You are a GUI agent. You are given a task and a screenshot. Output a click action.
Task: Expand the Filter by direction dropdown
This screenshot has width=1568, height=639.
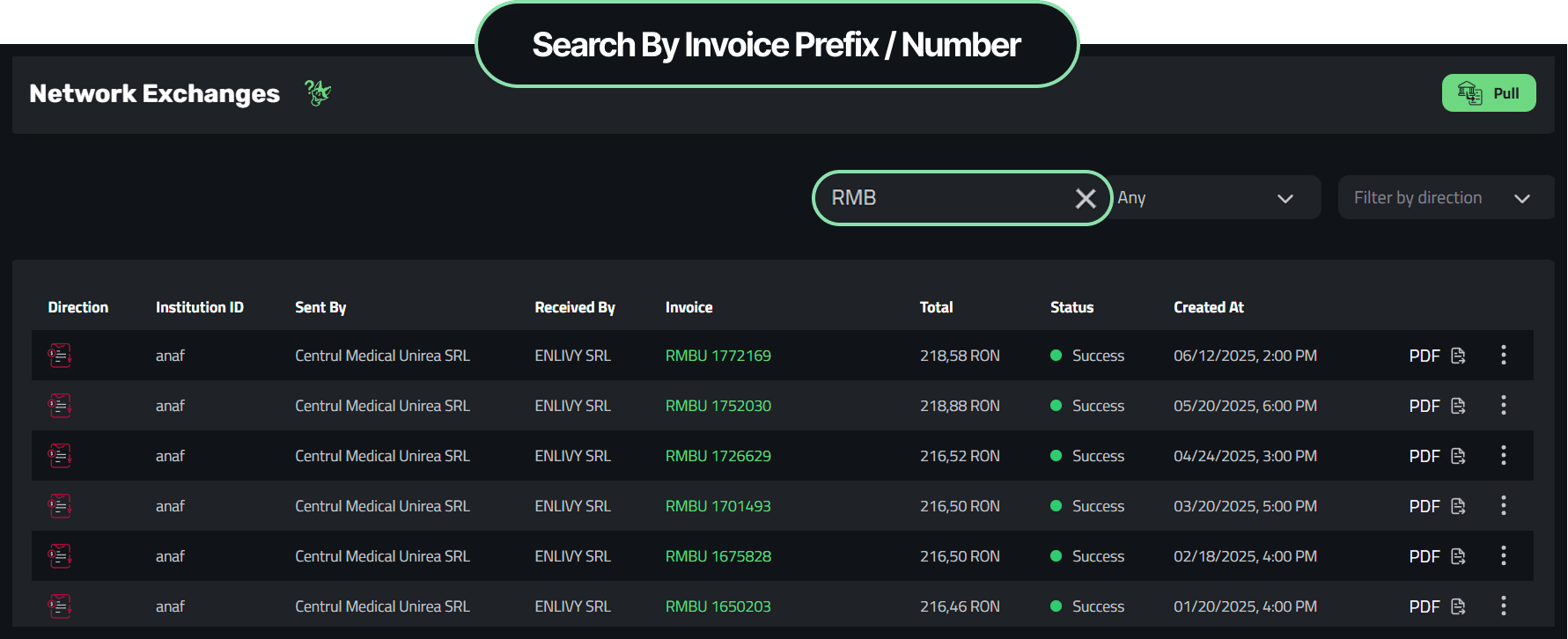1445,198
